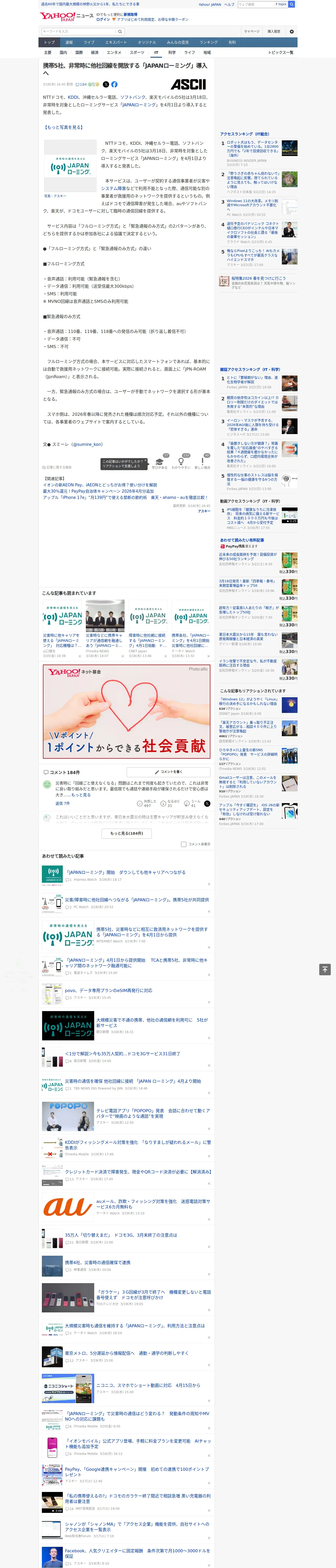The width and height of the screenshot is (336, 1568).
Task: Click the わかりやすい lightbulb reaction
Action: tap(181, 463)
